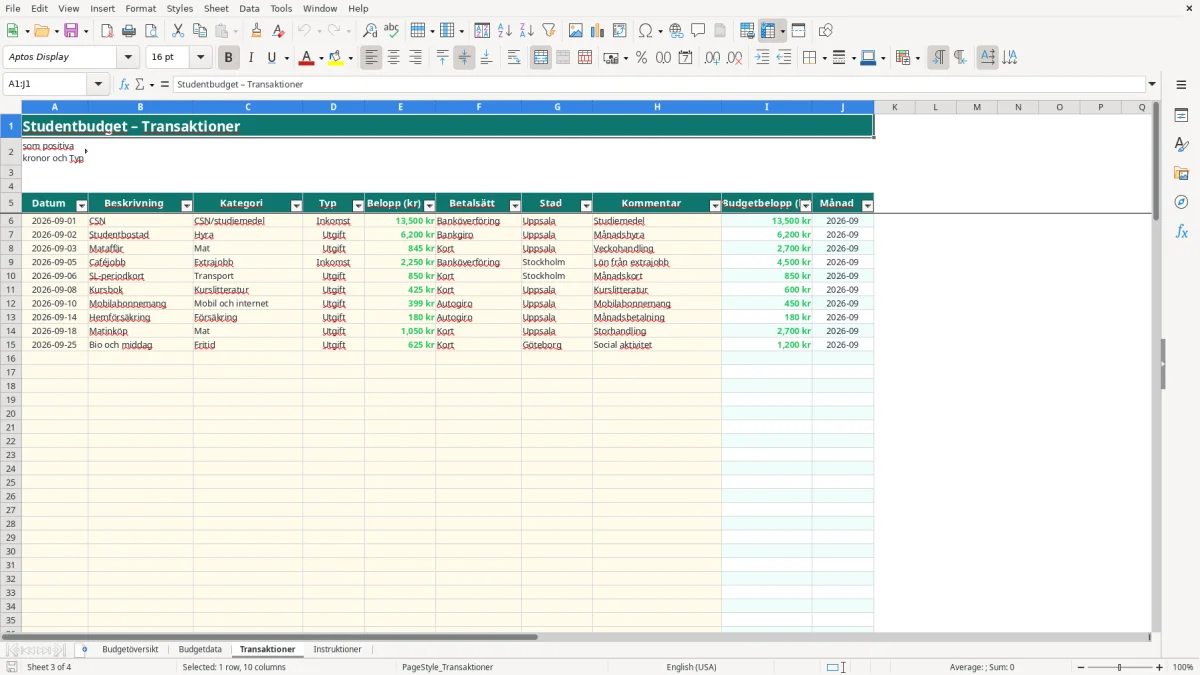This screenshot has height=675, width=1200.
Task: Format cells as percent
Action: pyautogui.click(x=641, y=58)
